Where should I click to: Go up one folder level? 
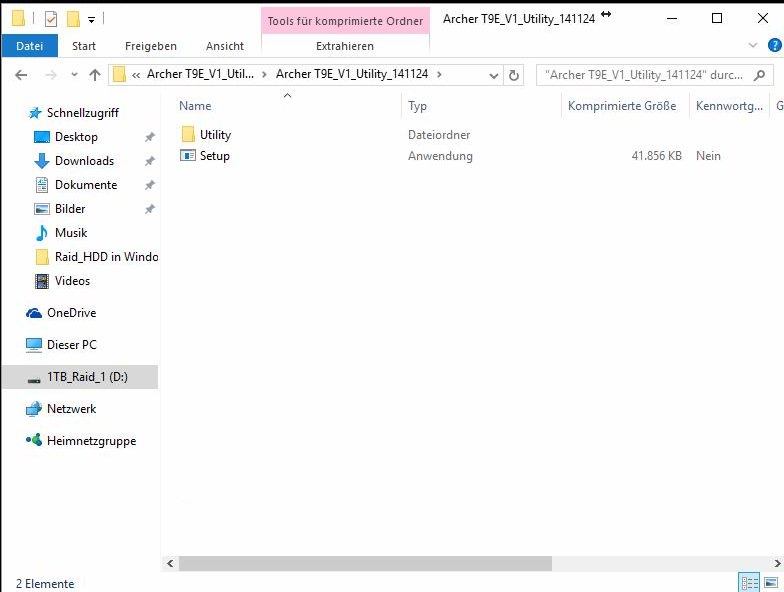94,75
